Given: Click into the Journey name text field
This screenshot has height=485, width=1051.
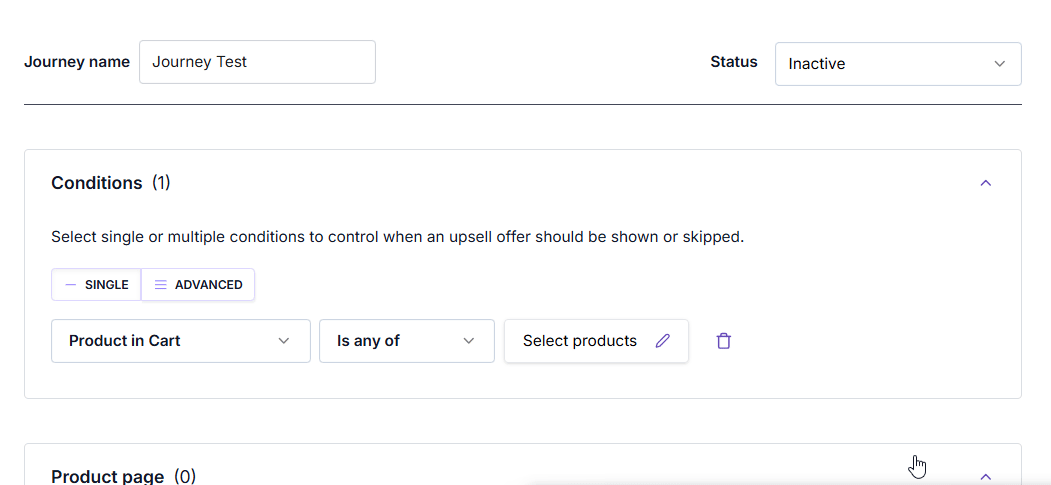Looking at the screenshot, I should coord(257,62).
